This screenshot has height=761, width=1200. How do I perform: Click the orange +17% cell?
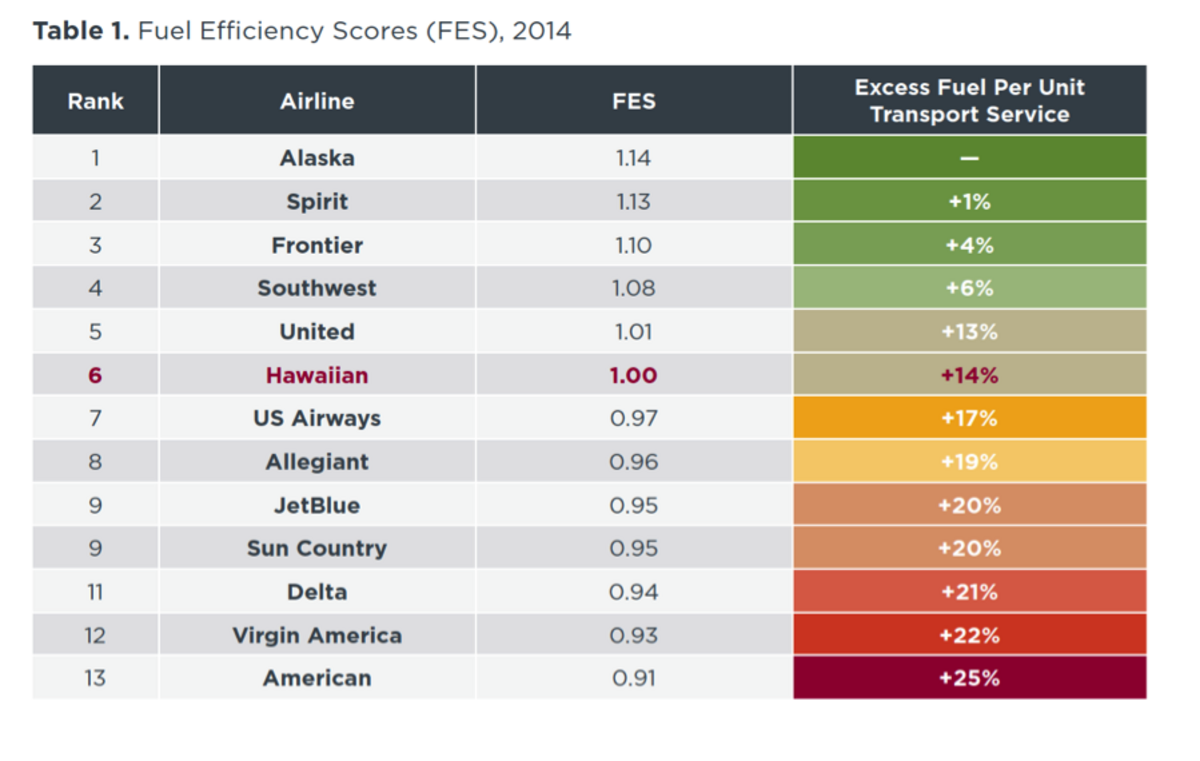[x=969, y=418]
